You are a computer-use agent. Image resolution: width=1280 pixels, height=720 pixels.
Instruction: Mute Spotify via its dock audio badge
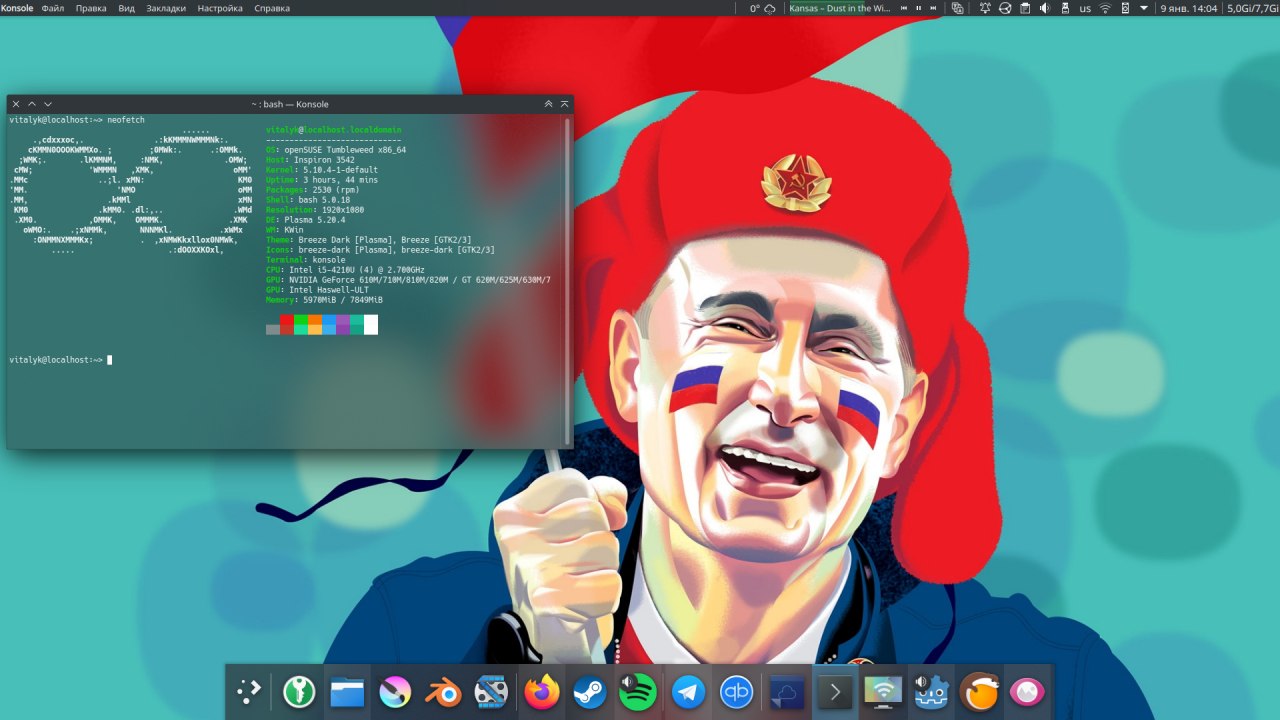click(x=626, y=680)
